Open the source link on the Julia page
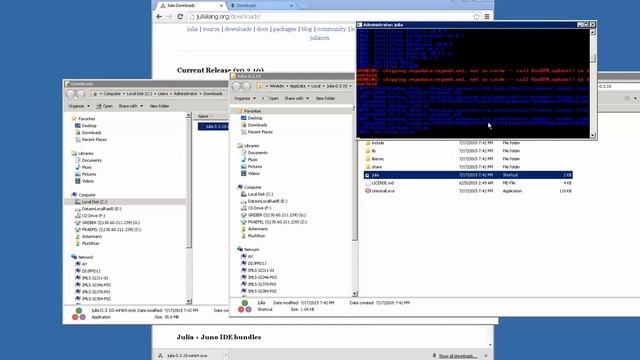This screenshot has height=360, width=640. pyautogui.click(x=211, y=29)
